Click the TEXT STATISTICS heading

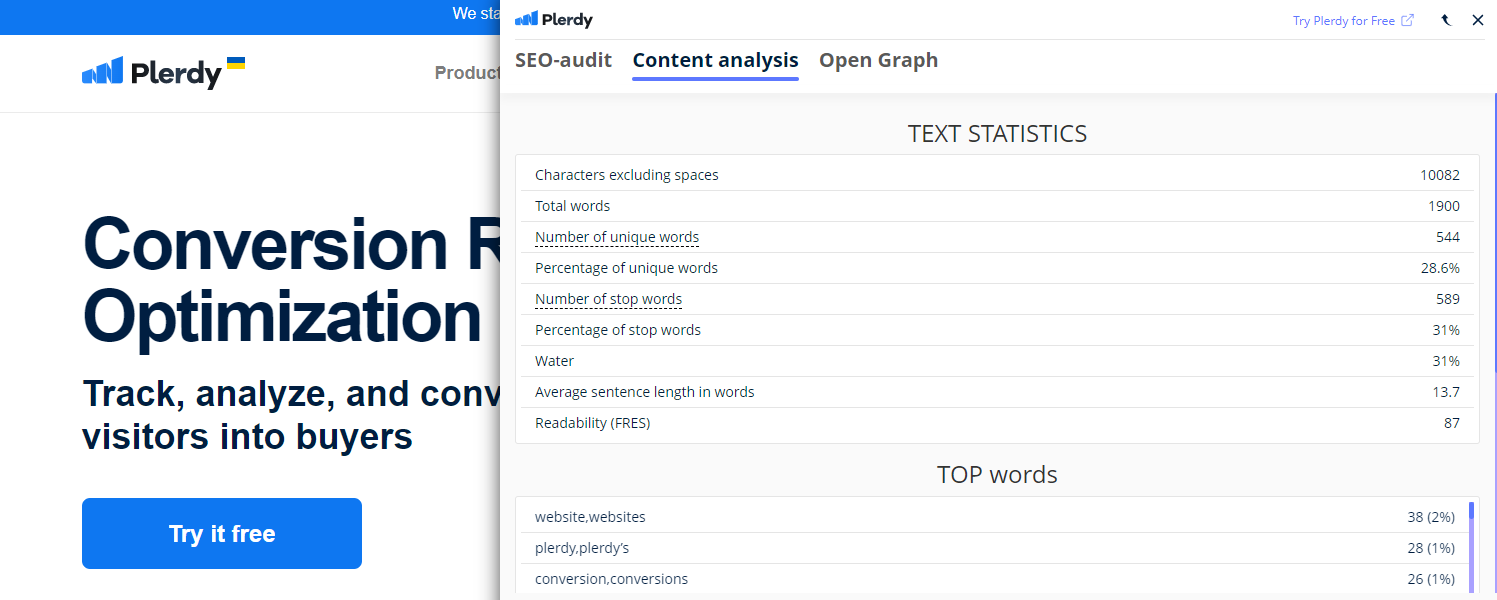[997, 134]
